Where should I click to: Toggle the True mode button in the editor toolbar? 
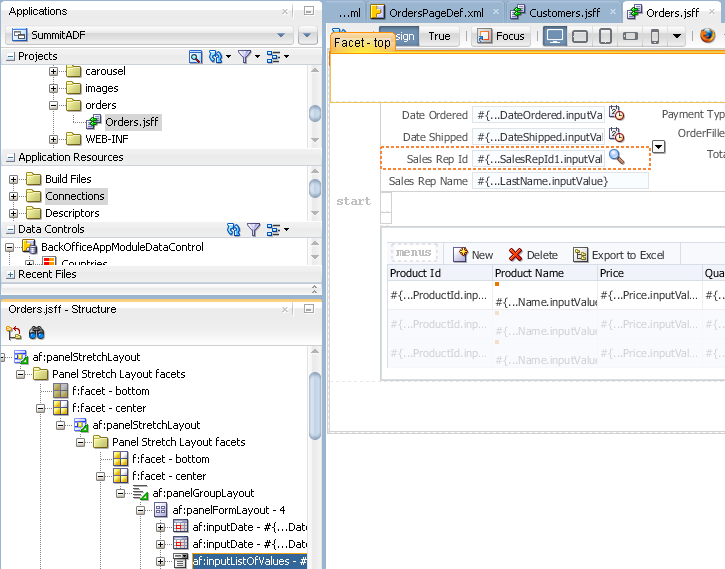439,36
